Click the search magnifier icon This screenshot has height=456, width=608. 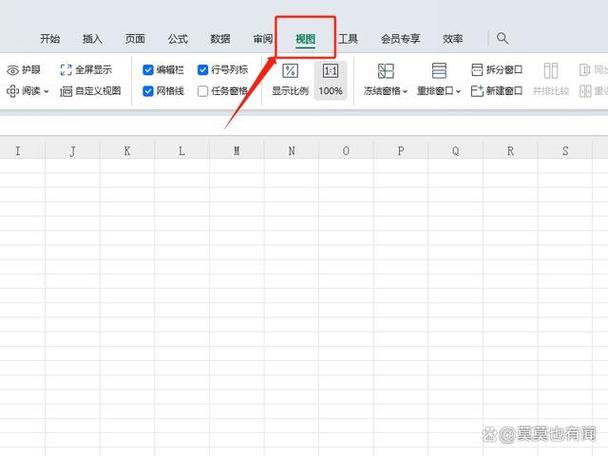coord(503,38)
